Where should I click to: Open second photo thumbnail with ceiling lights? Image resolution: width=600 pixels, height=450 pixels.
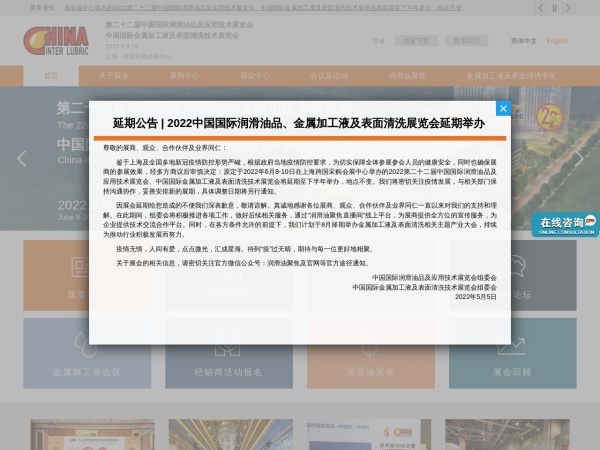pyautogui.click(x=231, y=434)
